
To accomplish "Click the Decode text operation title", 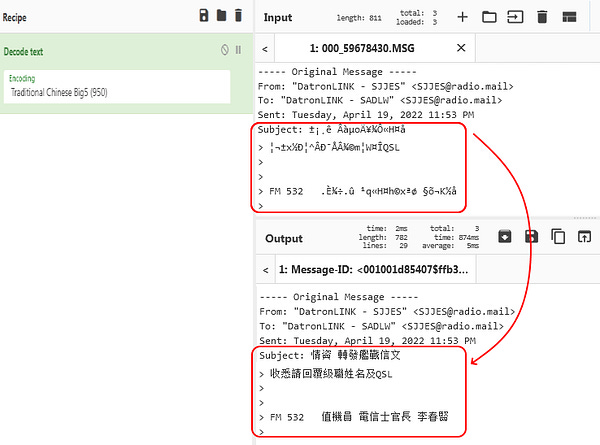I will pos(23,52).
